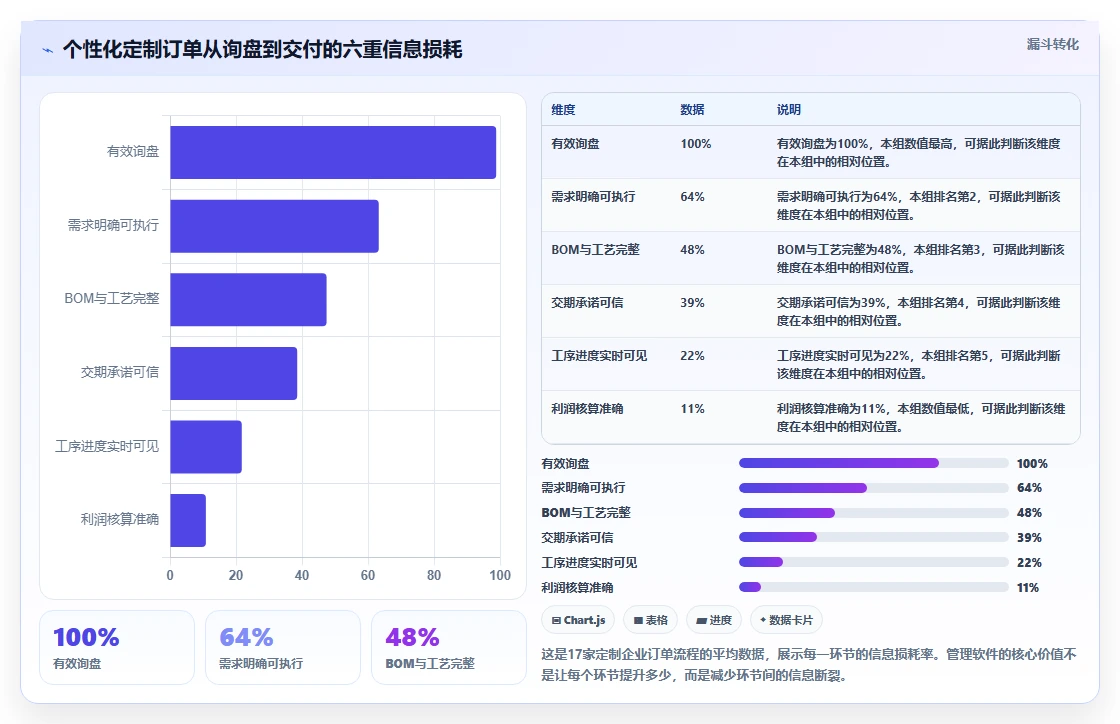1120x724 pixels.
Task: Click the chart's 交期承诺可信 axis label
Action: coord(120,372)
